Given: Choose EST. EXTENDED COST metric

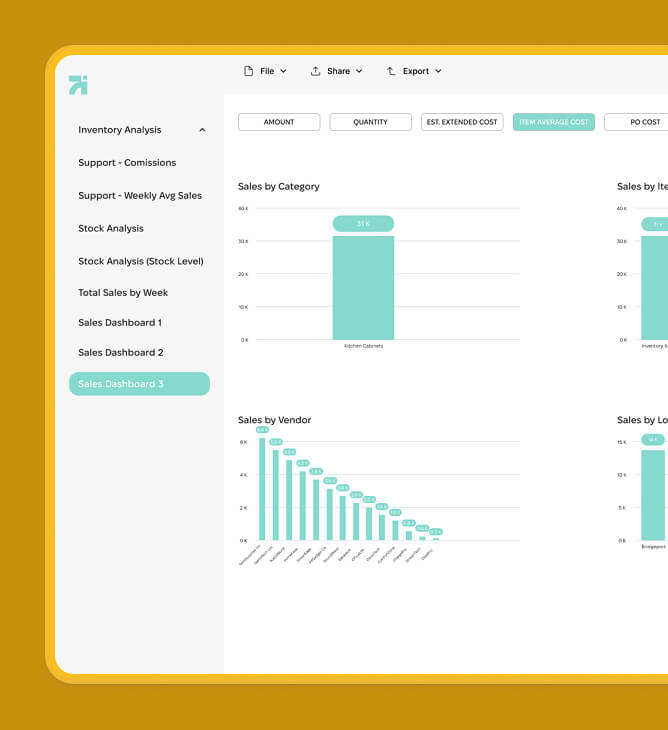Looking at the screenshot, I should (461, 122).
